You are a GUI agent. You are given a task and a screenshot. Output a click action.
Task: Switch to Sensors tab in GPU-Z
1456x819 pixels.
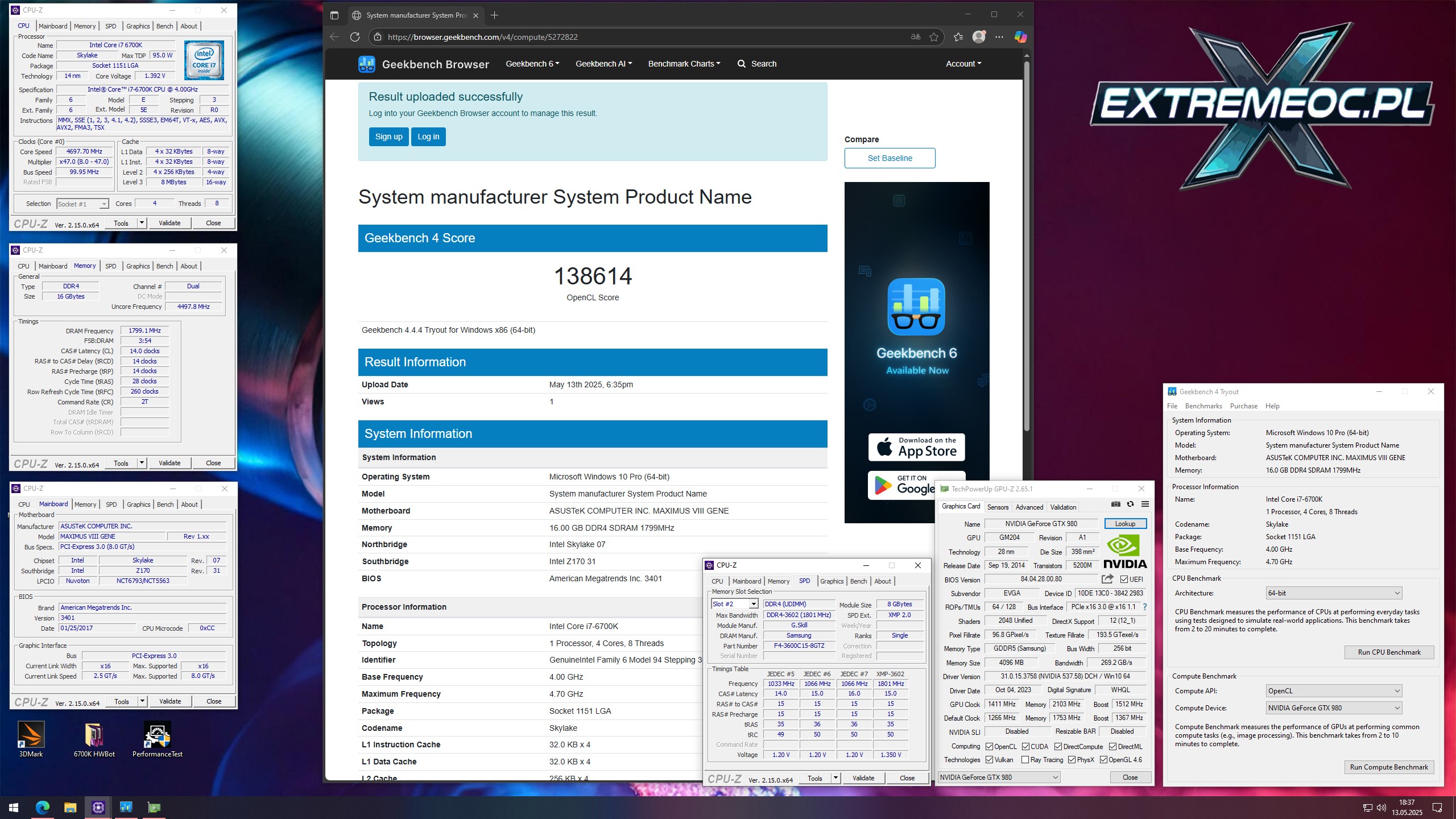(x=998, y=507)
